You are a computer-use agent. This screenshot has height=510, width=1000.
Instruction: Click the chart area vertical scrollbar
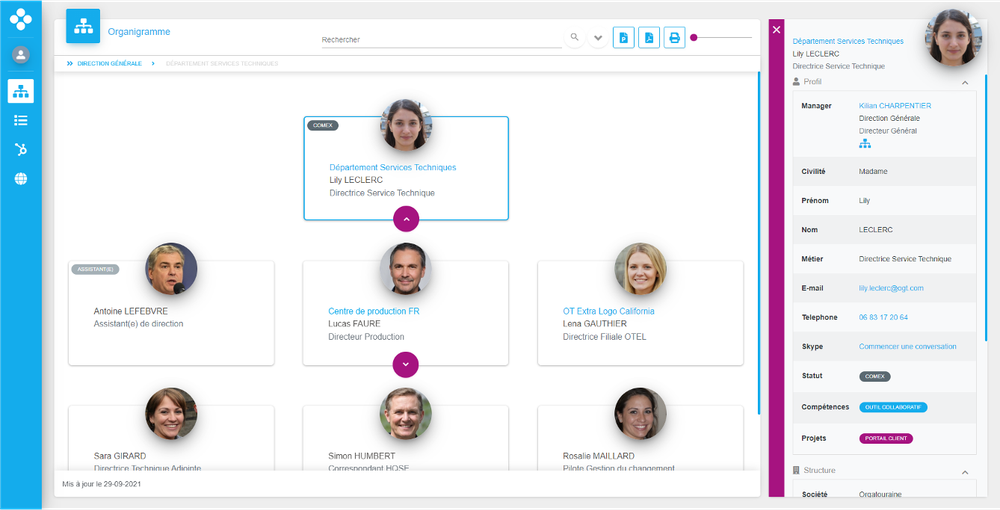758,242
